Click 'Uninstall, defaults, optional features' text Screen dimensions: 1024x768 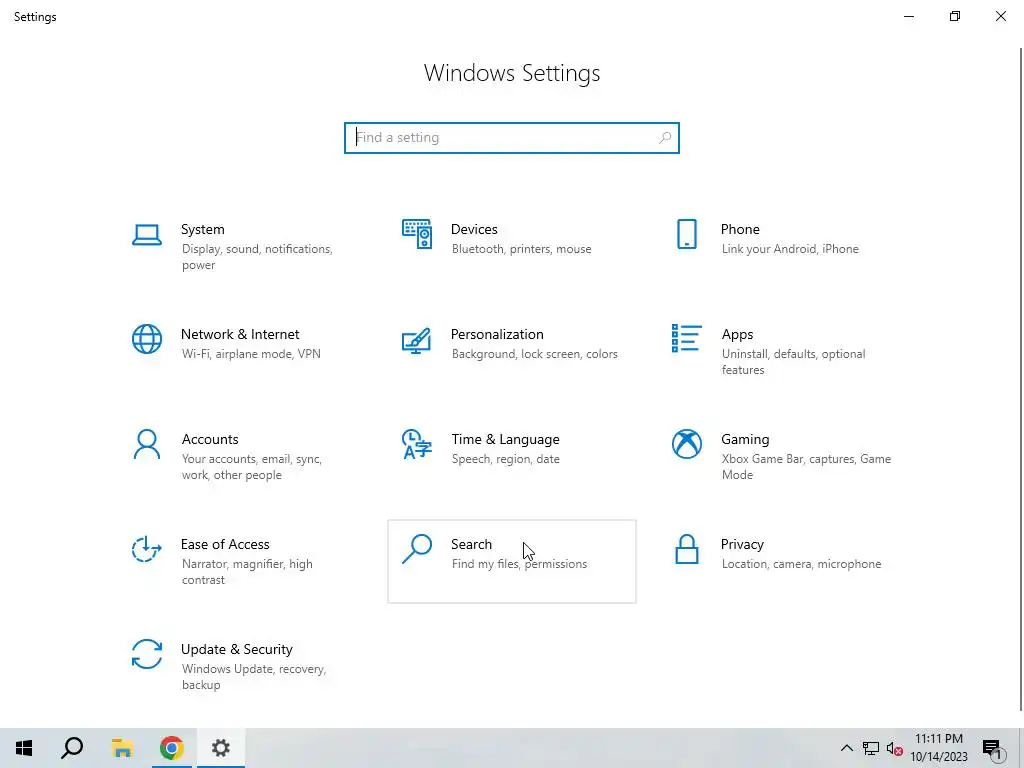coord(793,362)
